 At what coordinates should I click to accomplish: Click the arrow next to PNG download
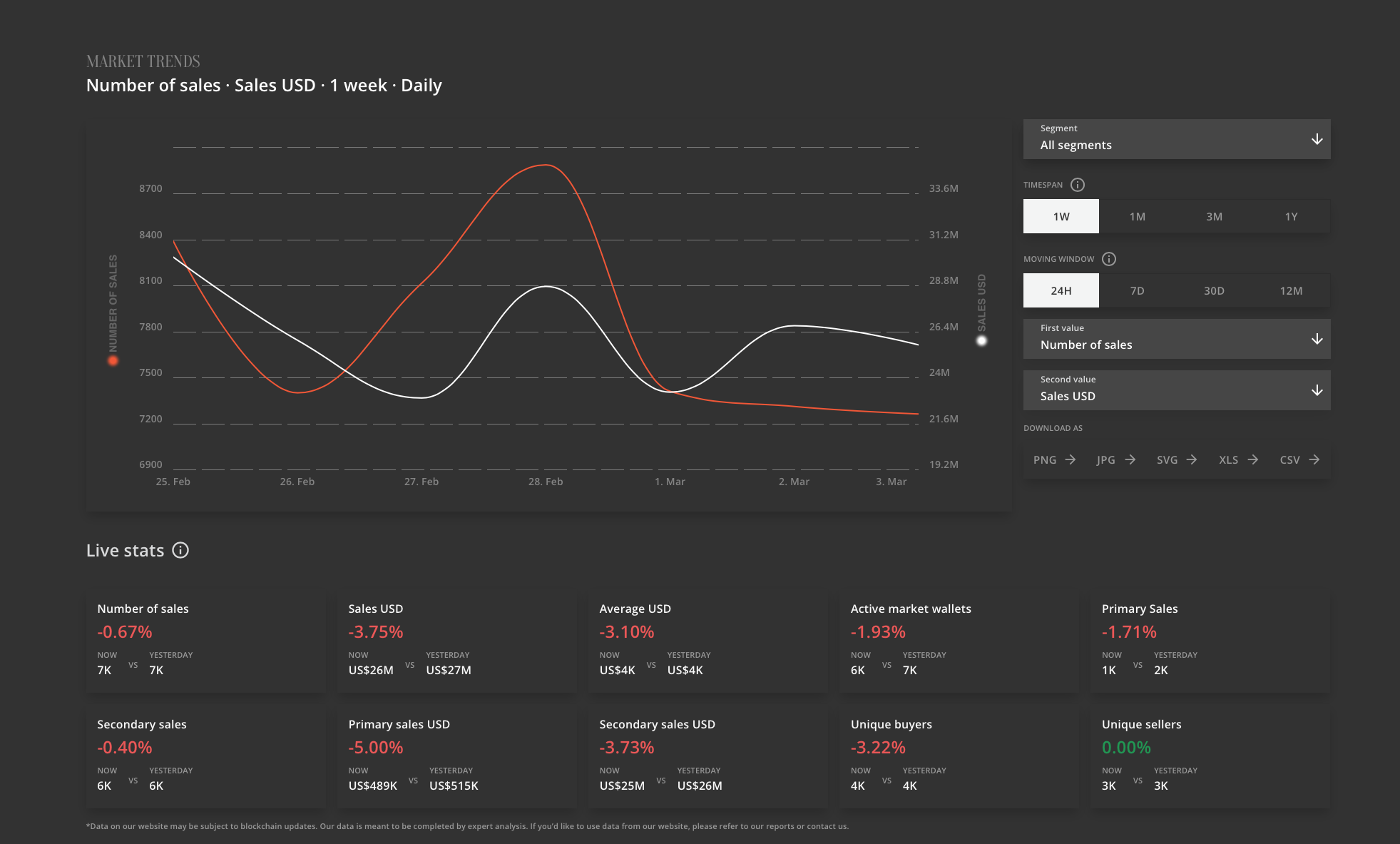coord(1070,459)
